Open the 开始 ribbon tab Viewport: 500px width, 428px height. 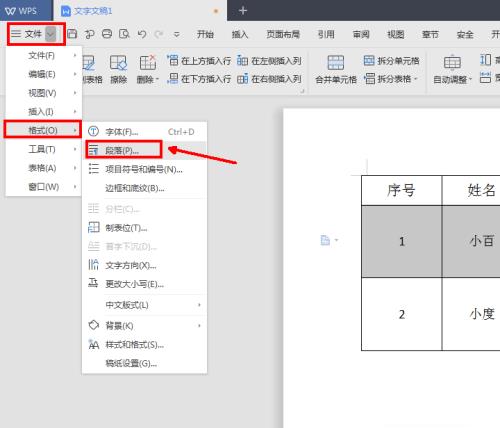pos(205,34)
